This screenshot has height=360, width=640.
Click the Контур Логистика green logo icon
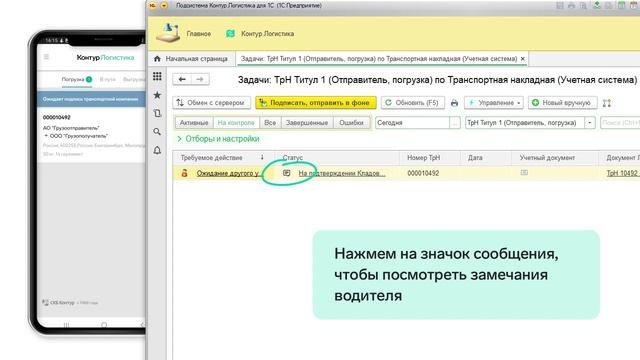click(230, 33)
